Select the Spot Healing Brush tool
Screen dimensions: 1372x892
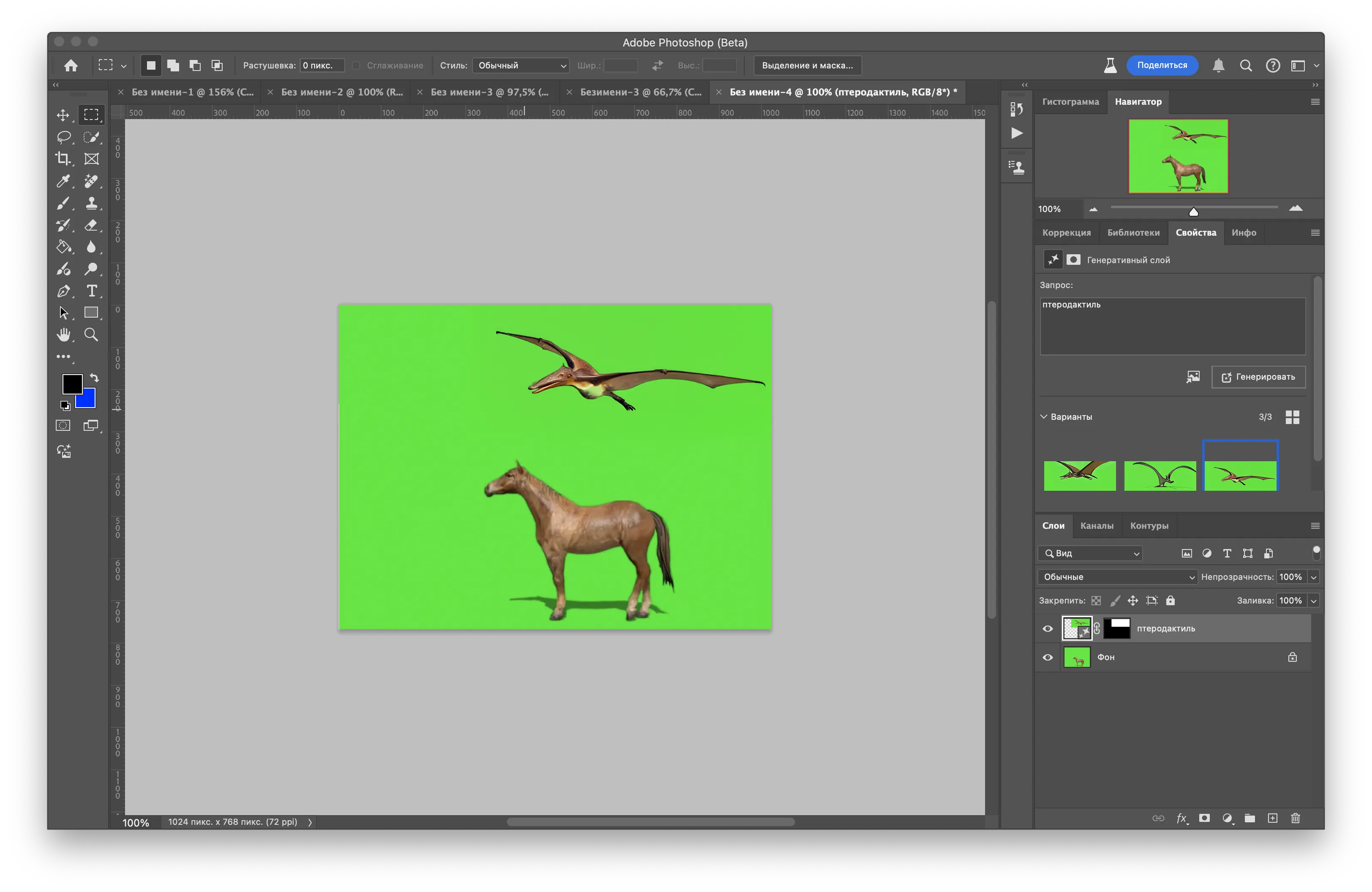click(x=91, y=181)
